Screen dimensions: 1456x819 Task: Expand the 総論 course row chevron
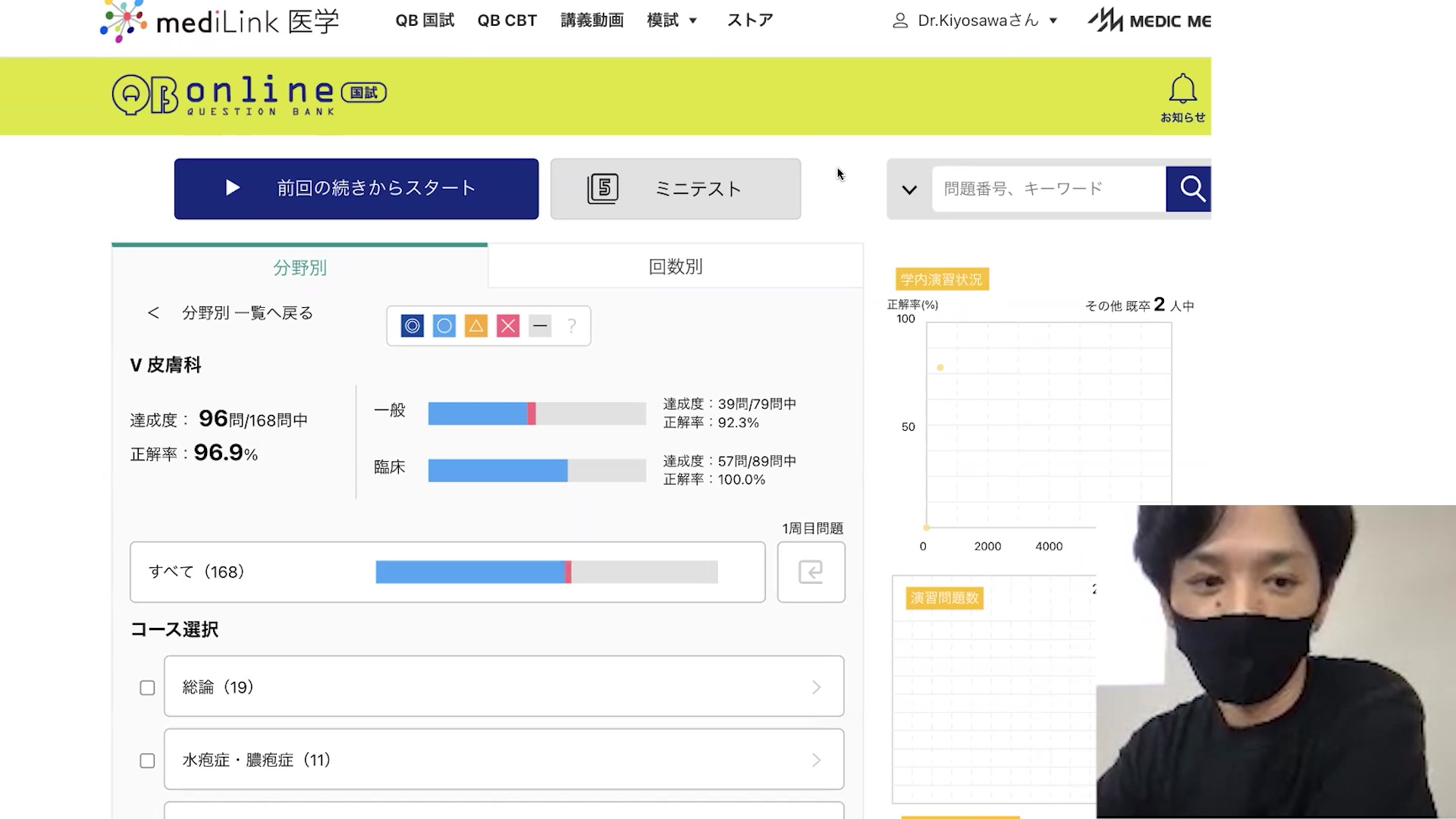(x=816, y=687)
